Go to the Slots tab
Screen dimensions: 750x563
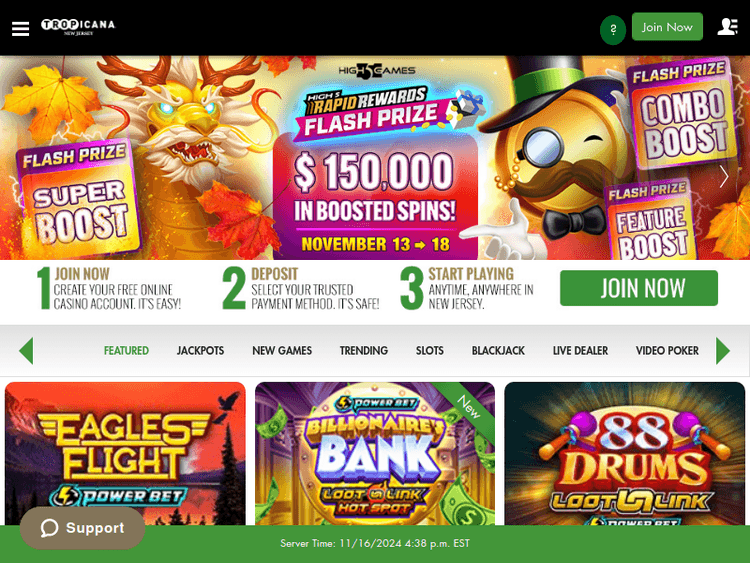coord(430,351)
